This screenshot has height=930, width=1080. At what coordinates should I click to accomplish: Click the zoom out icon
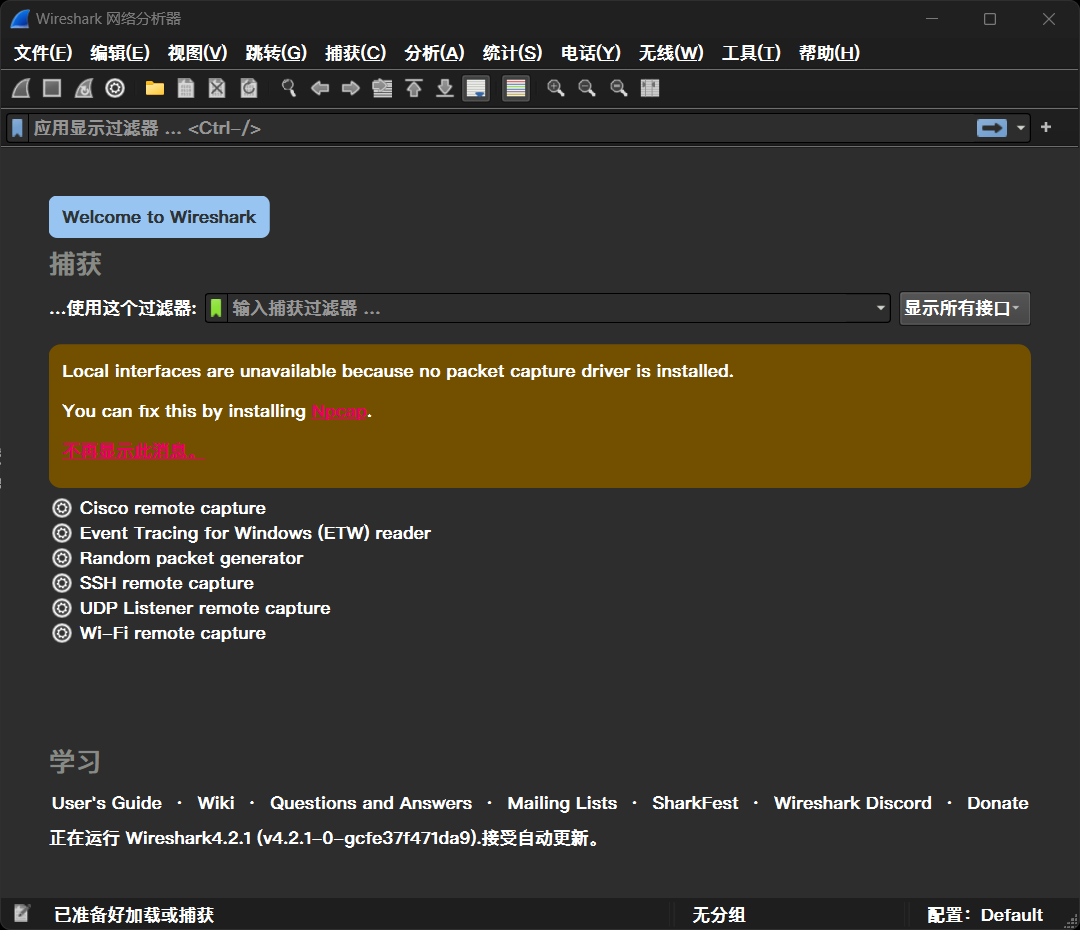(x=587, y=88)
